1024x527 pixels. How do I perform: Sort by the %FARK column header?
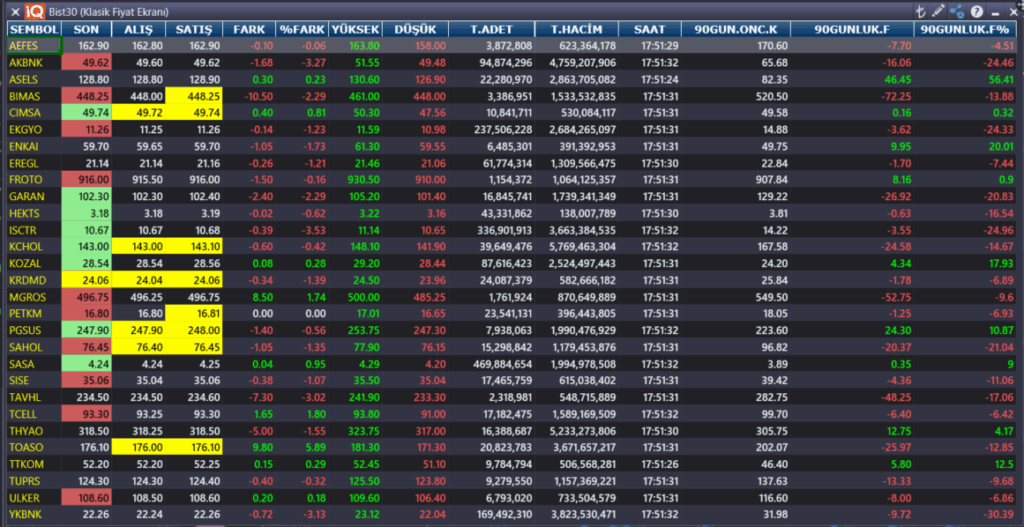click(302, 29)
